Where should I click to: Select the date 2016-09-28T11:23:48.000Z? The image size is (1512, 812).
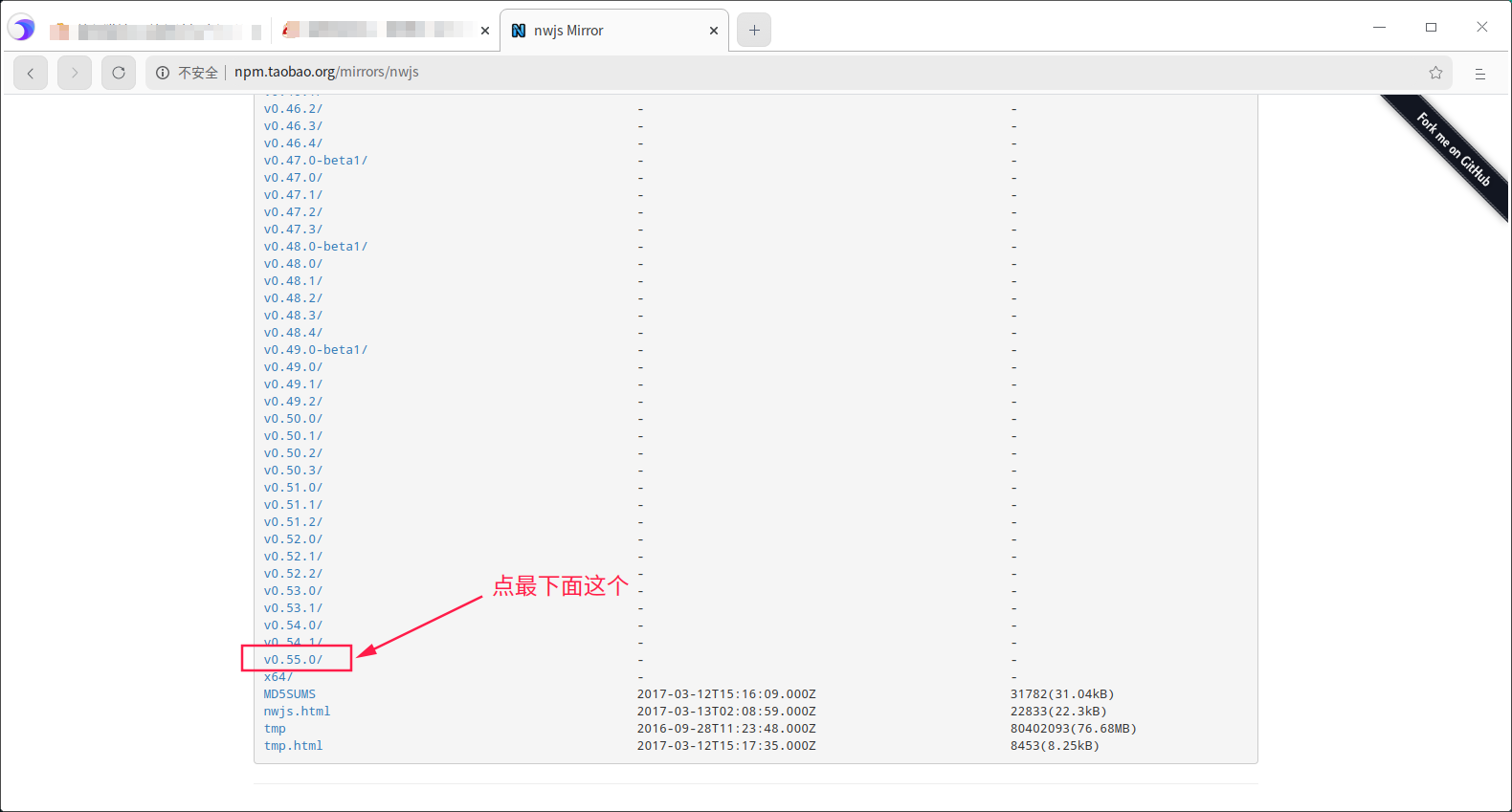[726, 729]
